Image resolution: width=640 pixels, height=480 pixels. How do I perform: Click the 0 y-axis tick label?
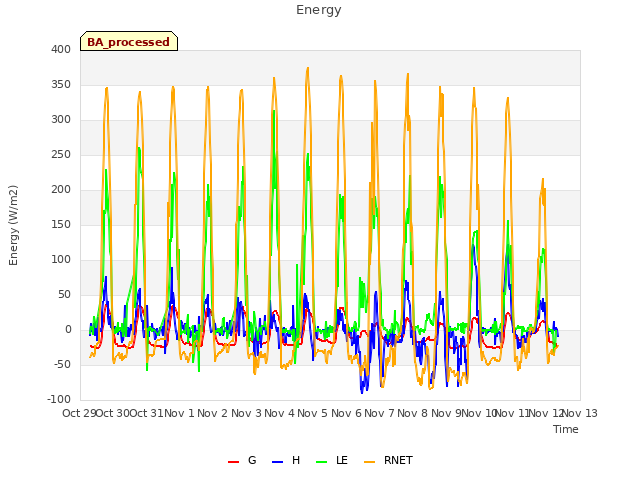pyautogui.click(x=68, y=329)
